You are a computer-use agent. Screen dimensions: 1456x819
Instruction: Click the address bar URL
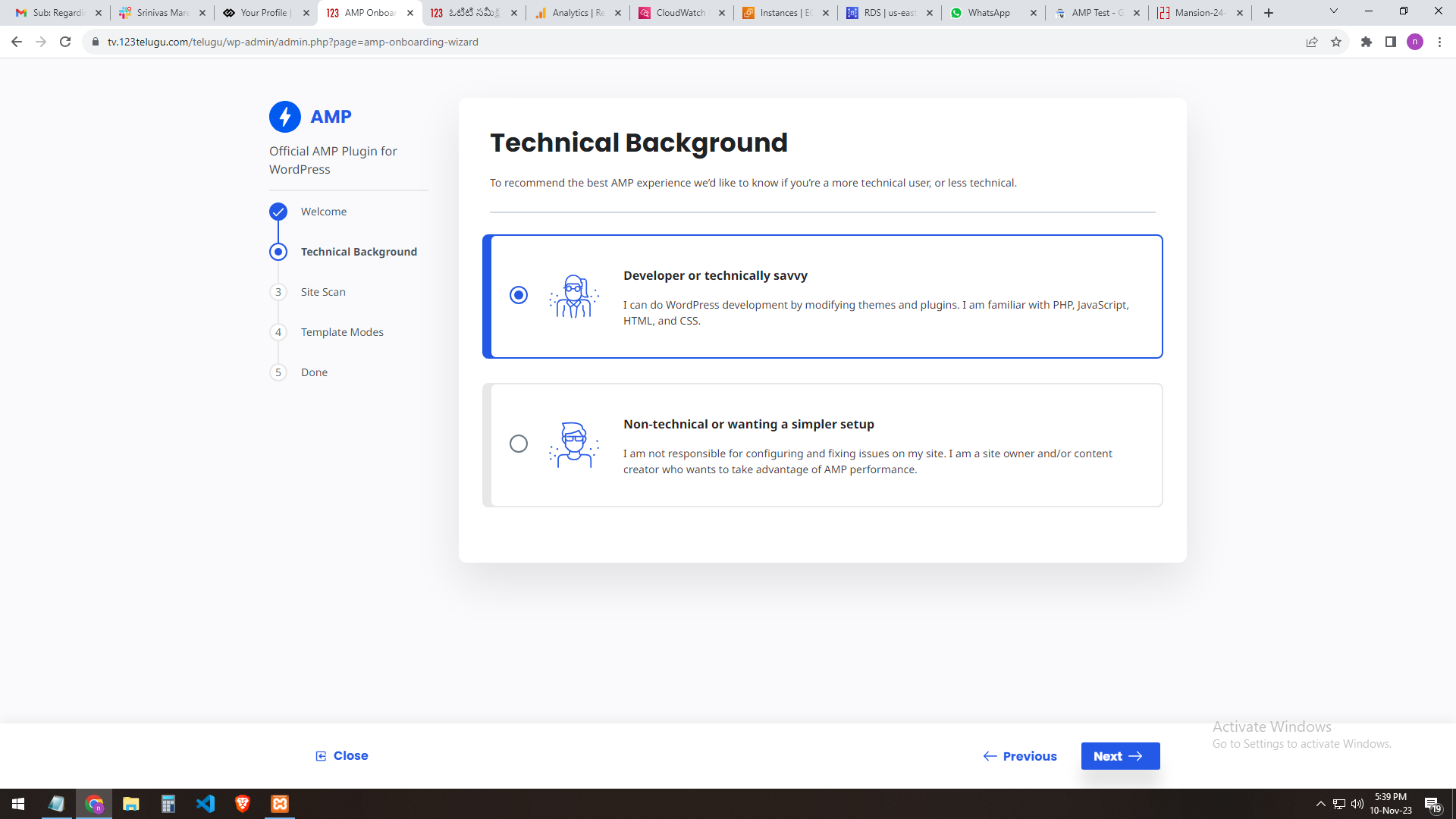(x=293, y=42)
